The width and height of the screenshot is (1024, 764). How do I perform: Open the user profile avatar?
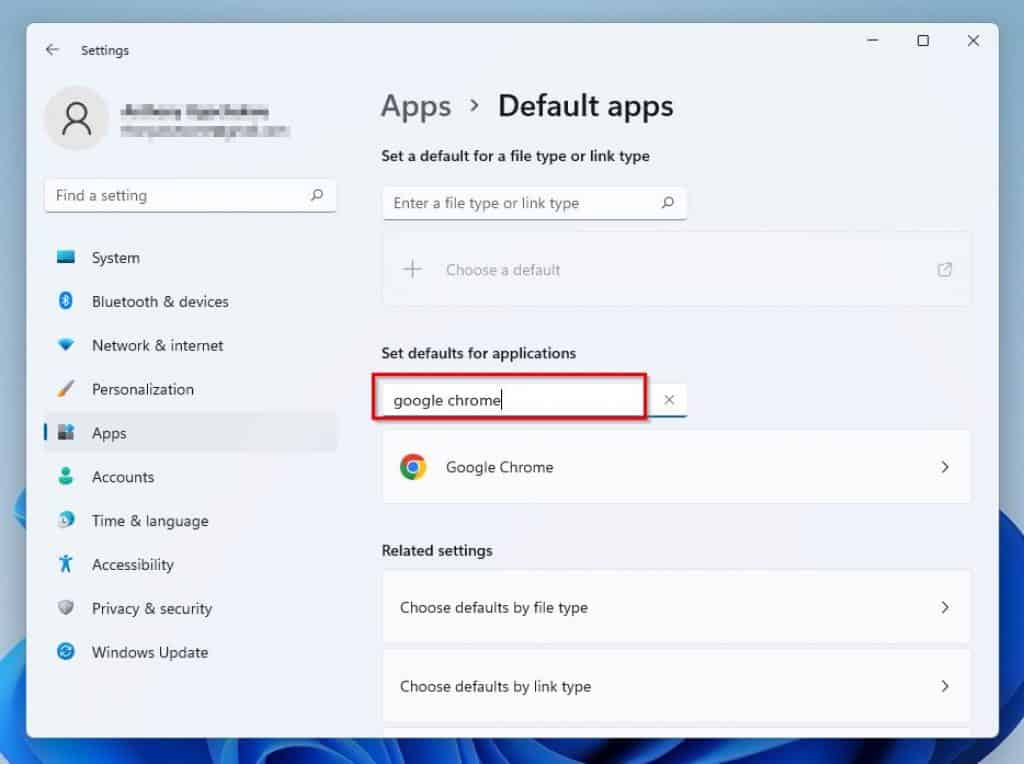pyautogui.click(x=76, y=118)
